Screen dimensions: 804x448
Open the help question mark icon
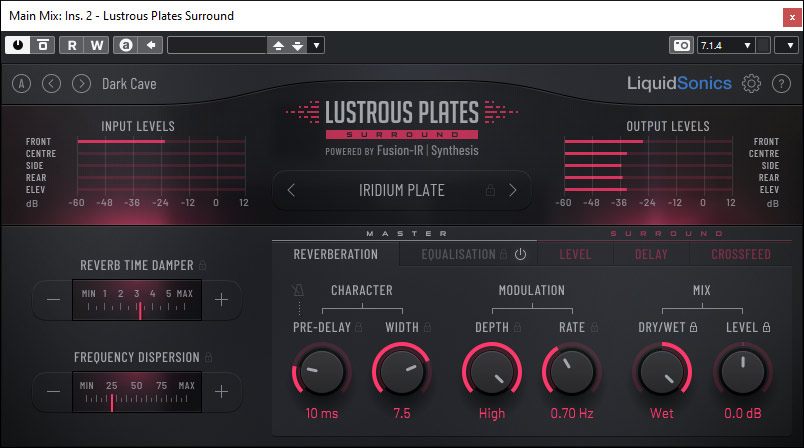click(780, 84)
